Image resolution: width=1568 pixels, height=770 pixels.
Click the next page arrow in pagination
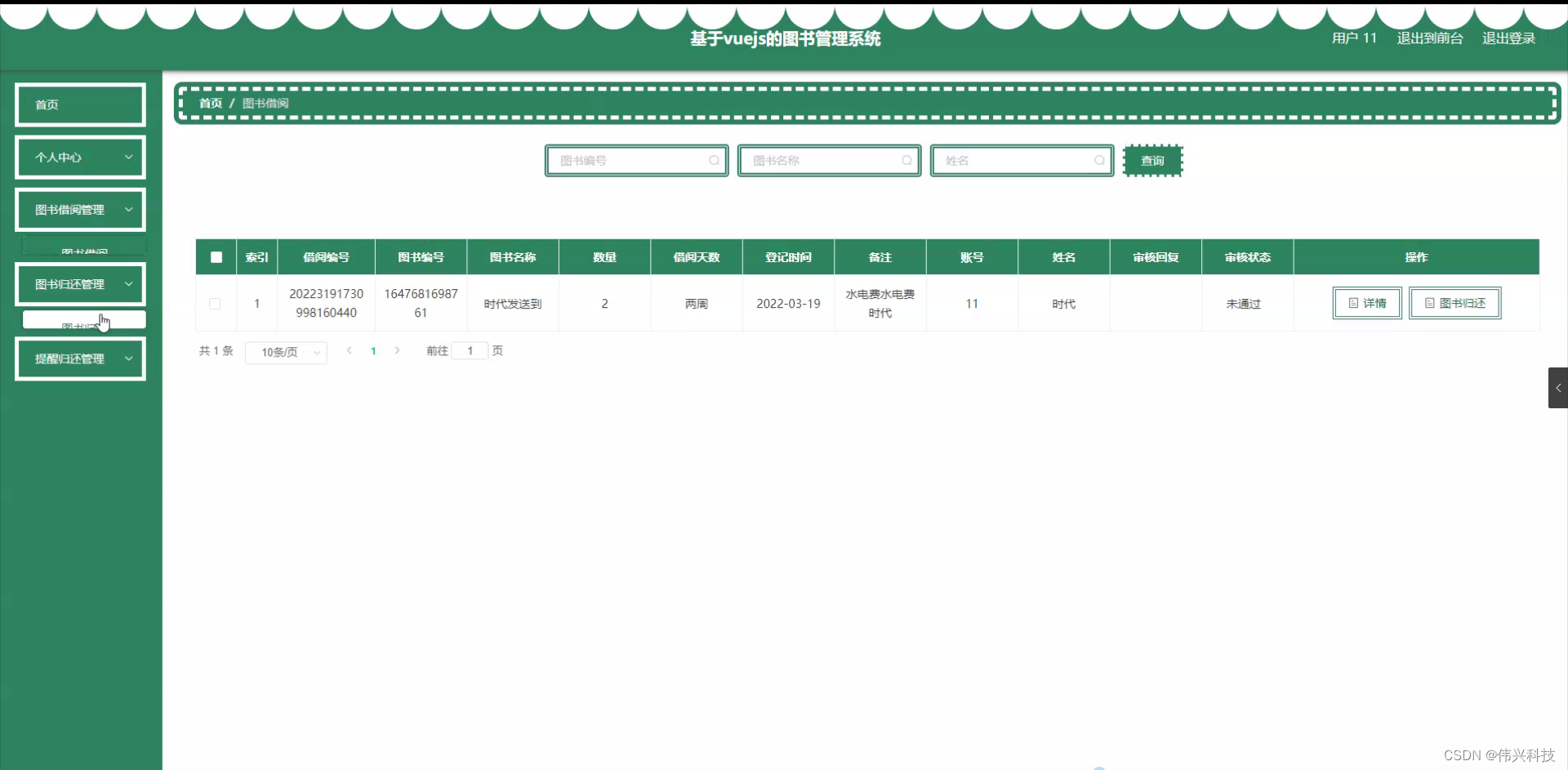coord(397,350)
